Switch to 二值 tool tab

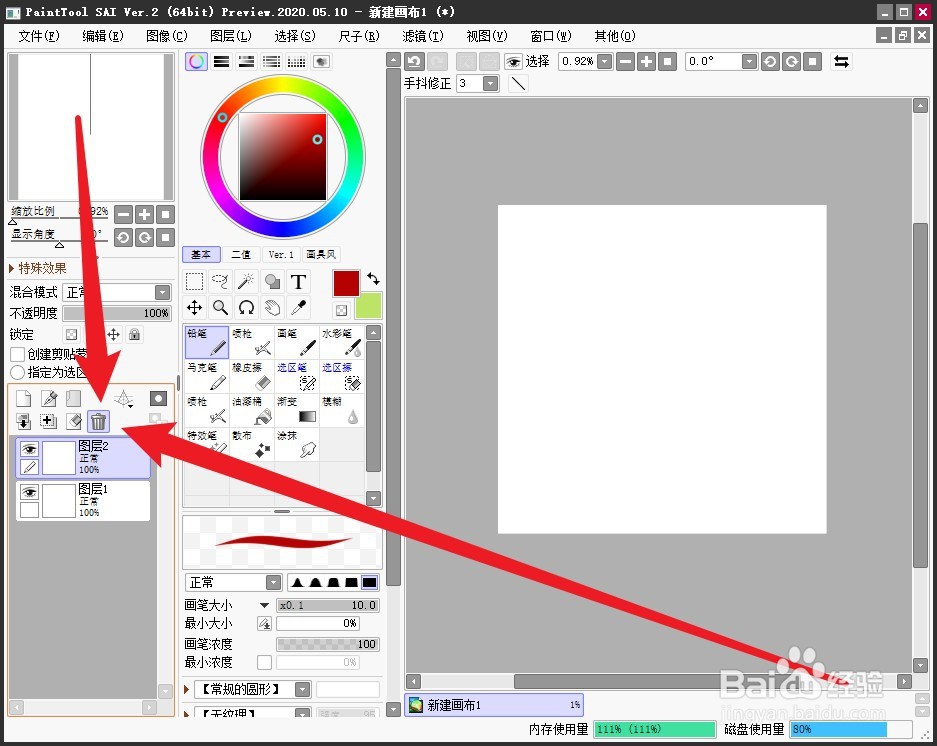tap(241, 255)
